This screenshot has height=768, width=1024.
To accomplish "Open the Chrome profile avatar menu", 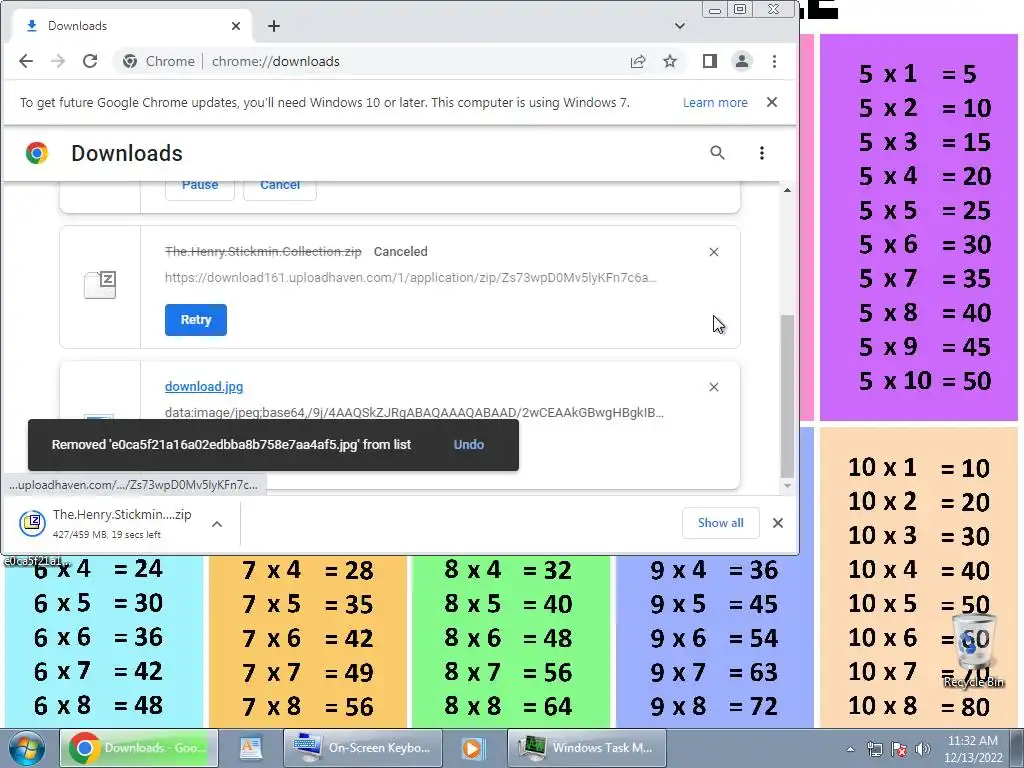I will (x=742, y=61).
